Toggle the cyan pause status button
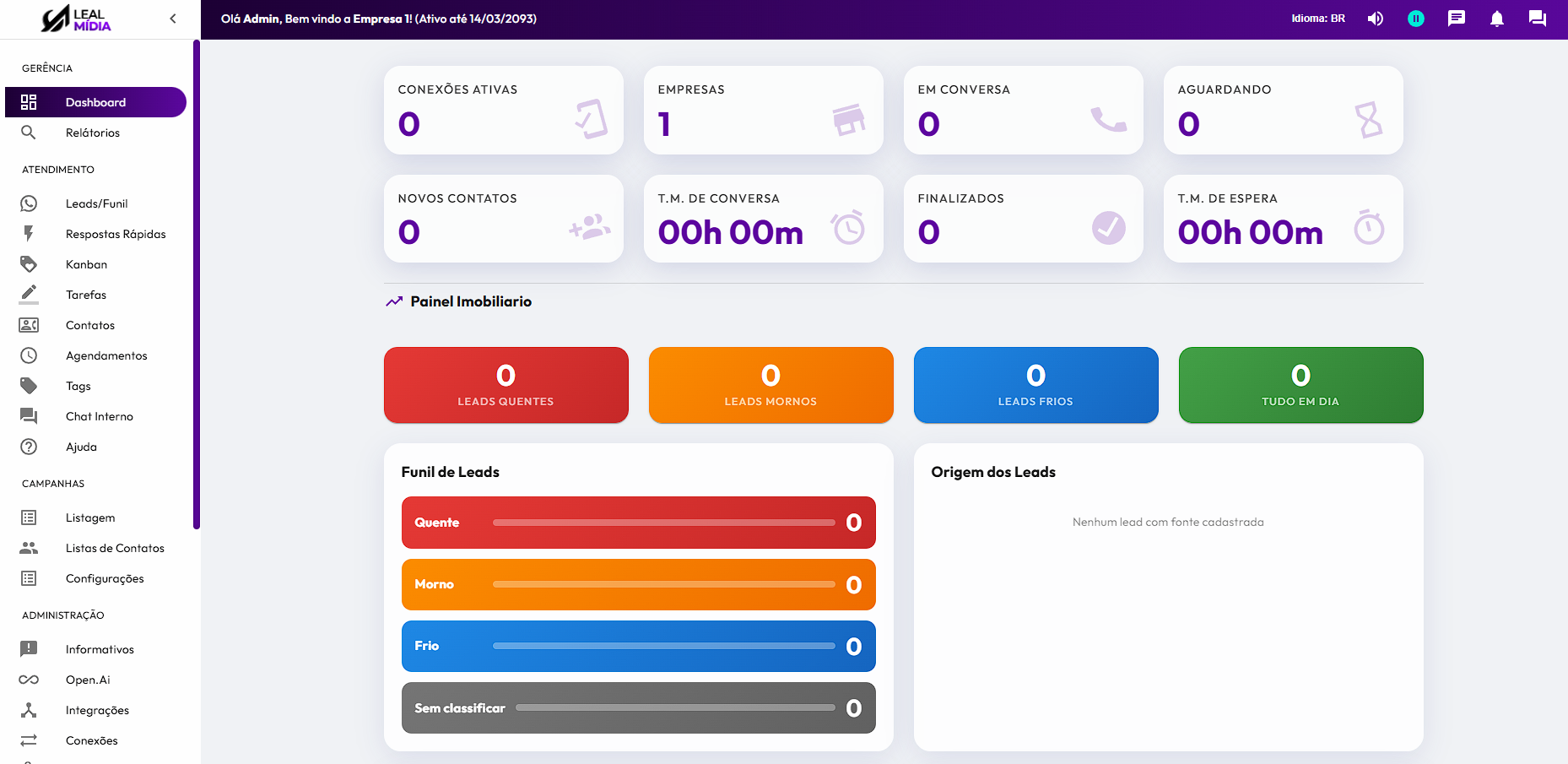 point(1415,19)
